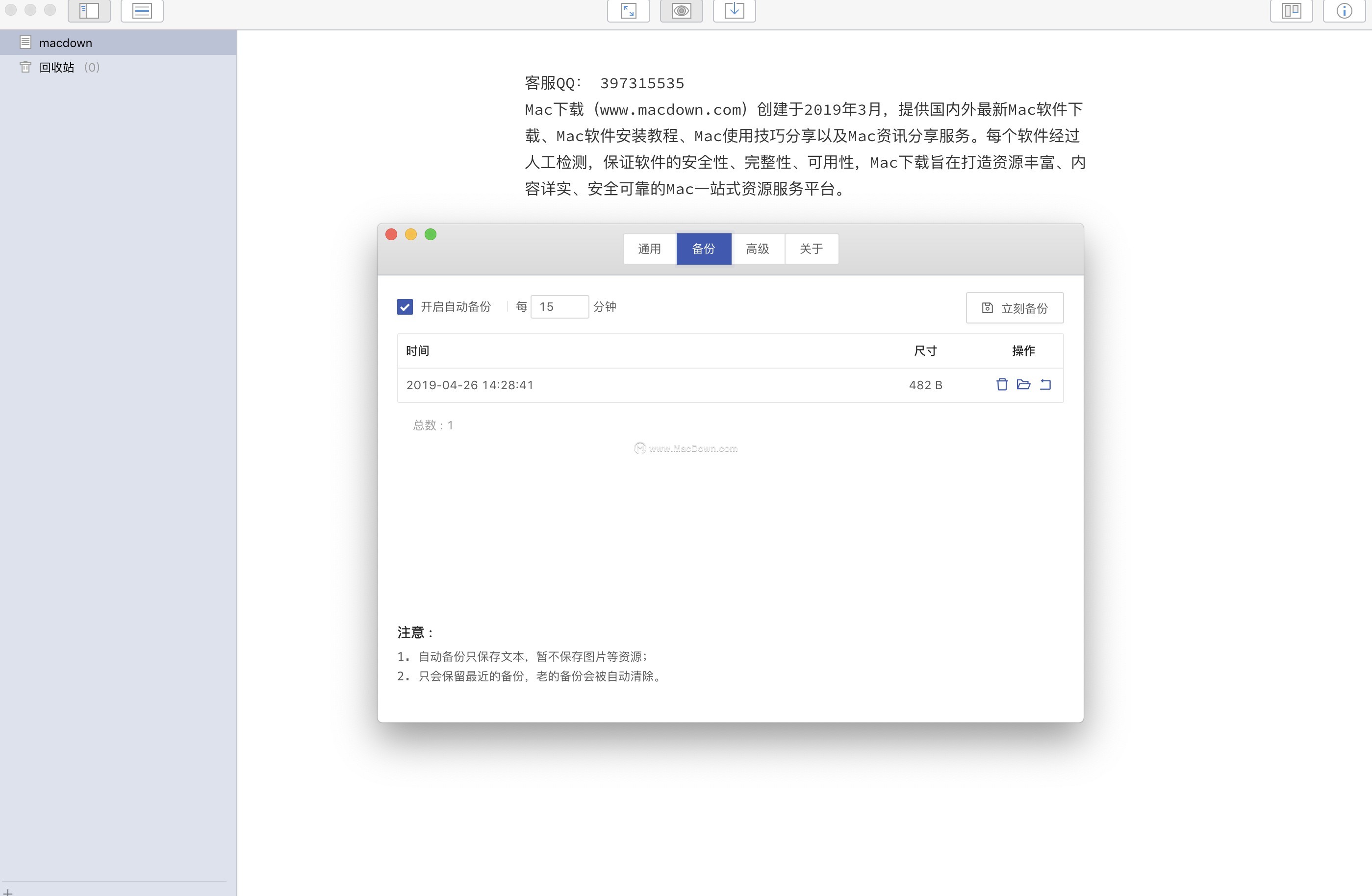Open the 回收站 trash item
This screenshot has width=1372, height=896.
(57, 68)
